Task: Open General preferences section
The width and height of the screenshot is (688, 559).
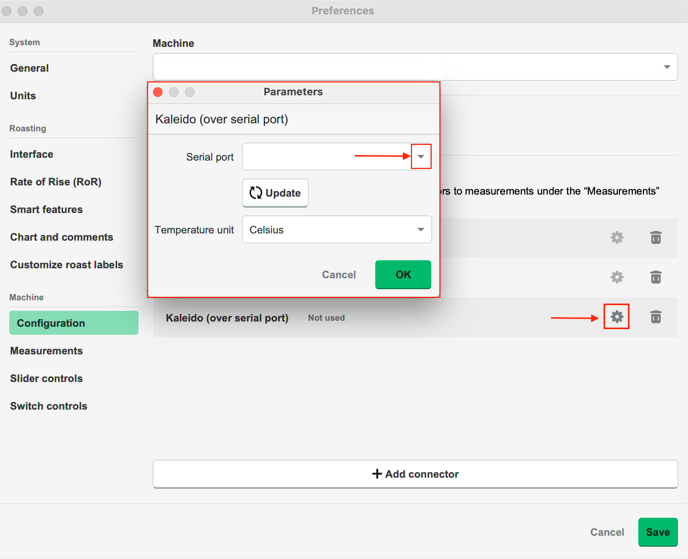Action: [29, 68]
